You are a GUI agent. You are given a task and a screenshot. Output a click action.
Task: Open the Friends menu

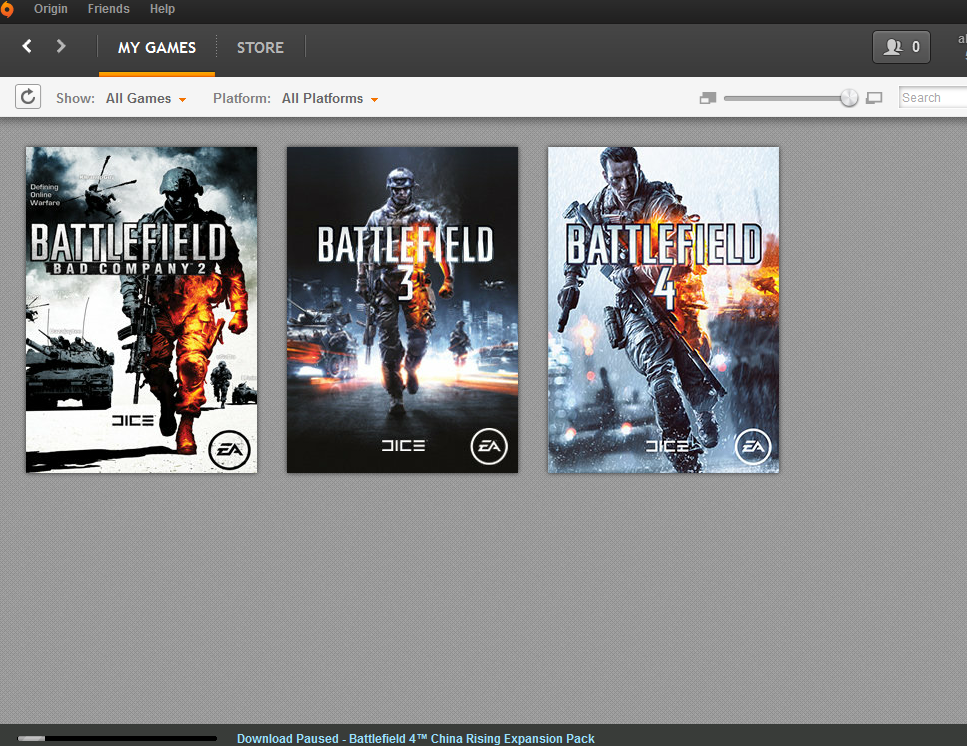(109, 9)
